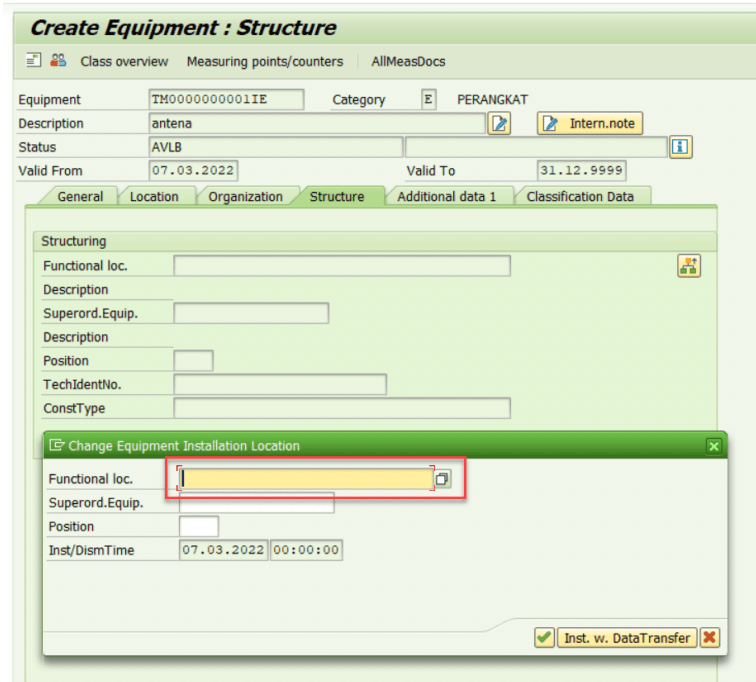Open the Classification Data tab
This screenshot has height=682, width=756.
(x=580, y=197)
